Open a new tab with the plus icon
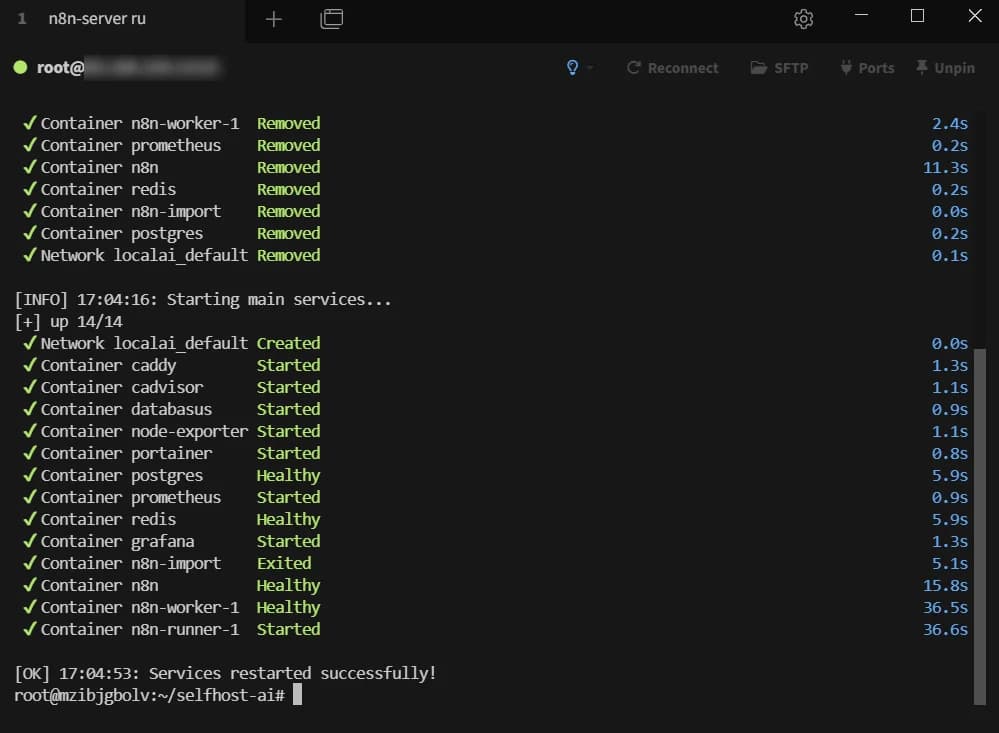This screenshot has height=733, width=999. [273, 19]
